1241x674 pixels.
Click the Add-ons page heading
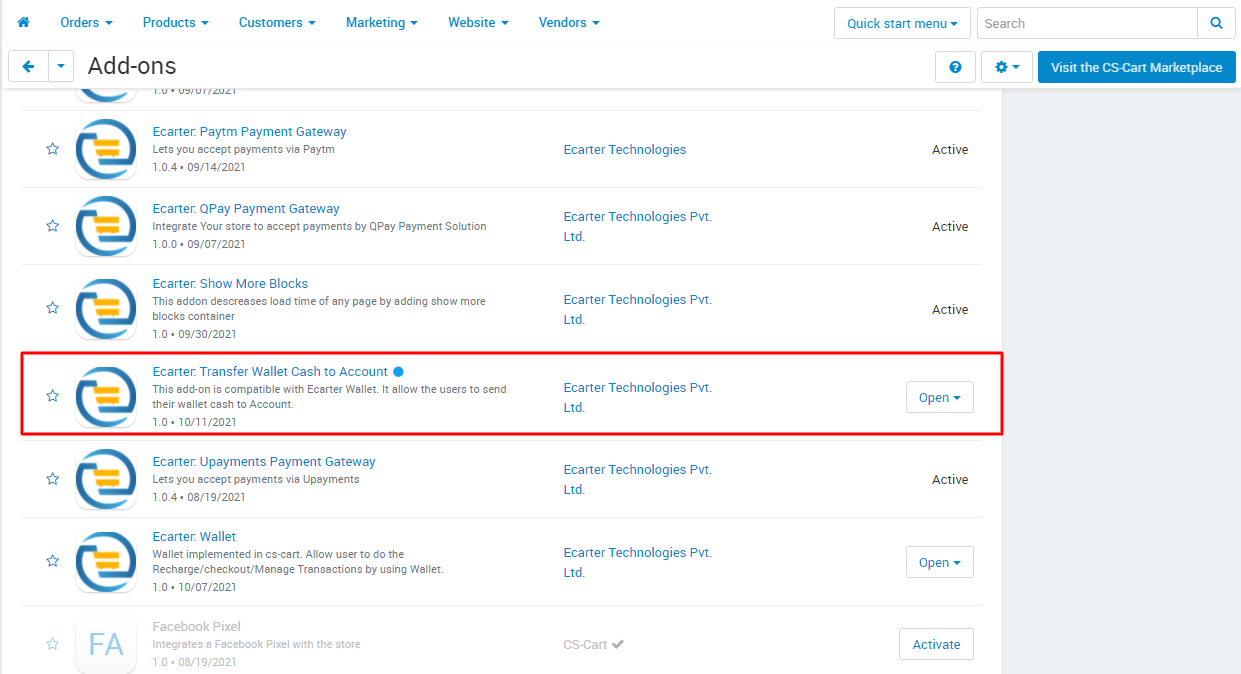pos(132,66)
